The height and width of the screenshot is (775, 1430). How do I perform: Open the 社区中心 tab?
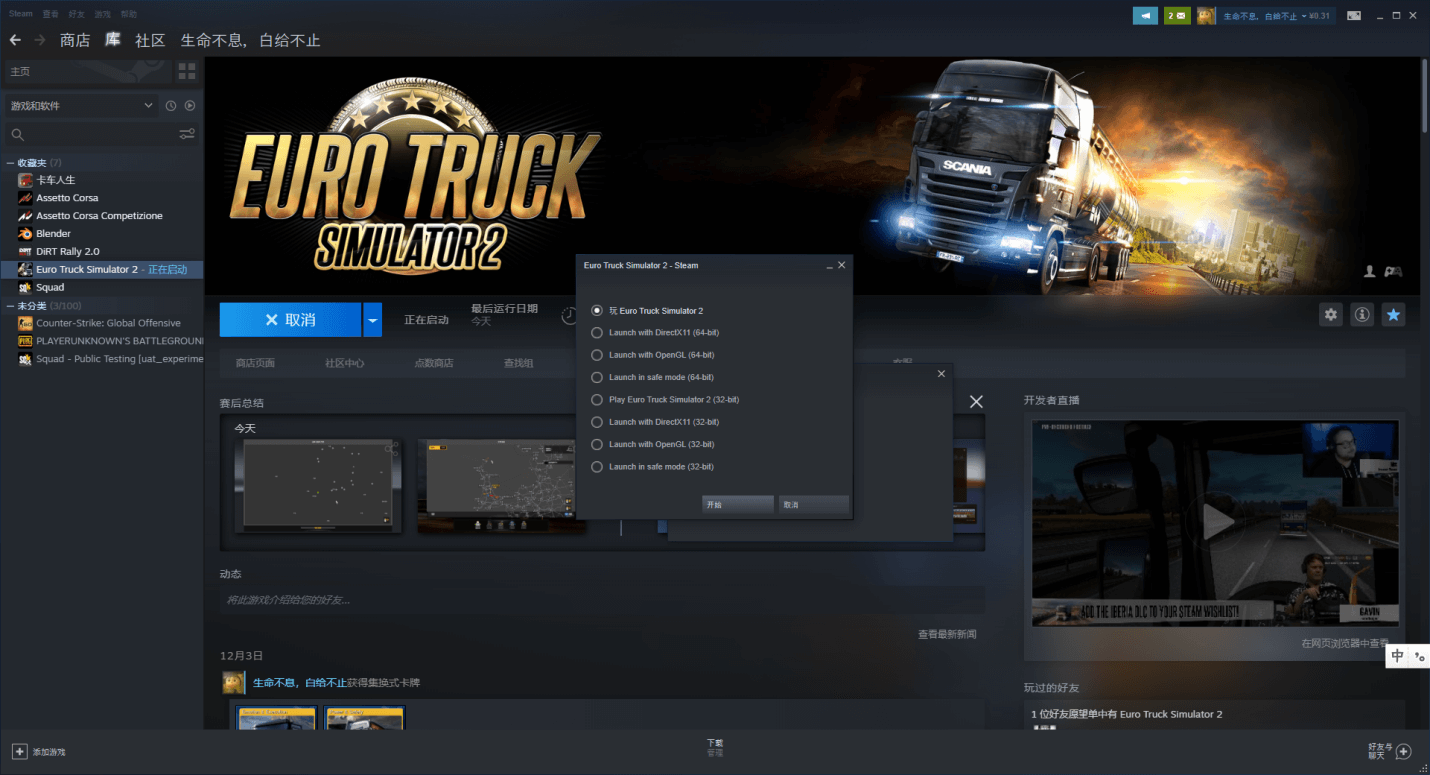point(345,363)
